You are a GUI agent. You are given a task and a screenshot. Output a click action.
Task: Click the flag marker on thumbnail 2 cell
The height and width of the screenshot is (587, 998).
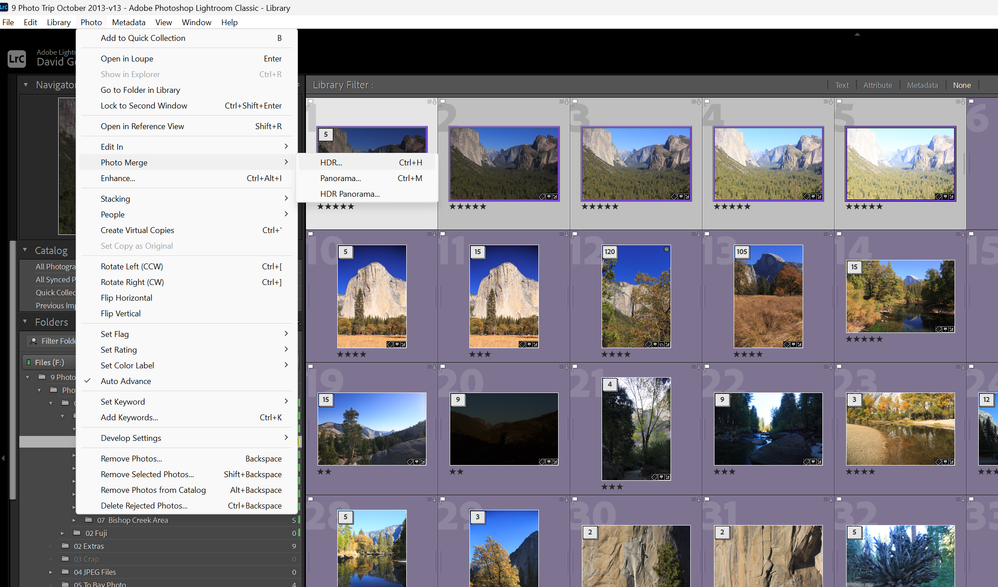tap(441, 103)
